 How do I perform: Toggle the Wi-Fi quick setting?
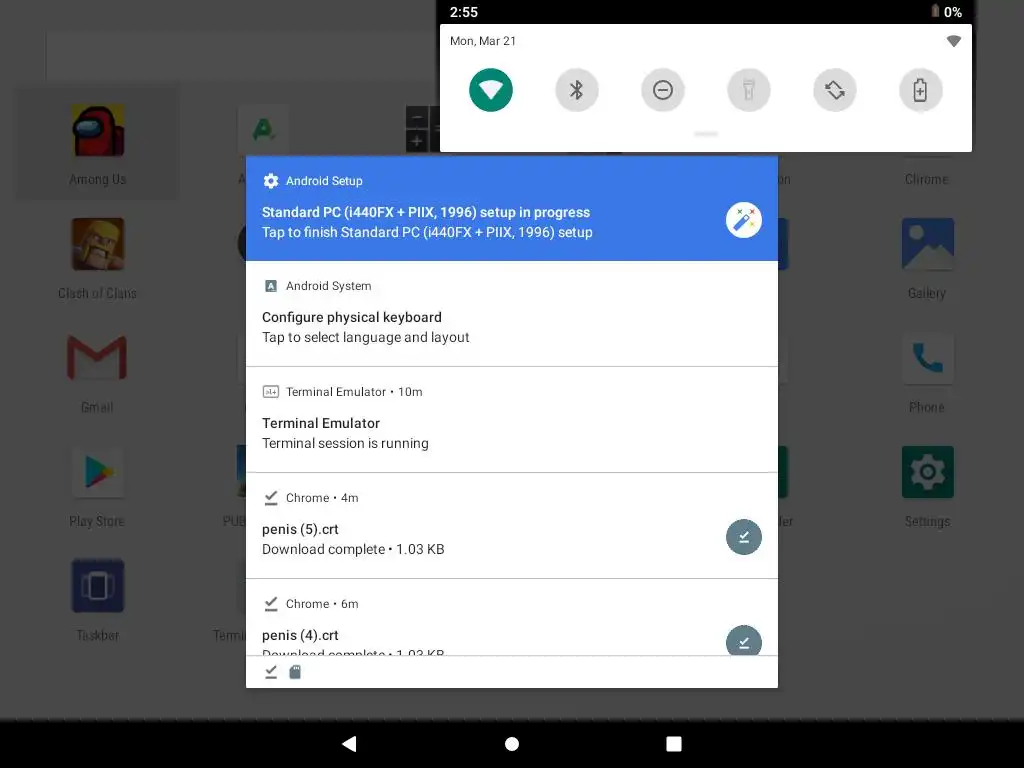[x=490, y=90]
